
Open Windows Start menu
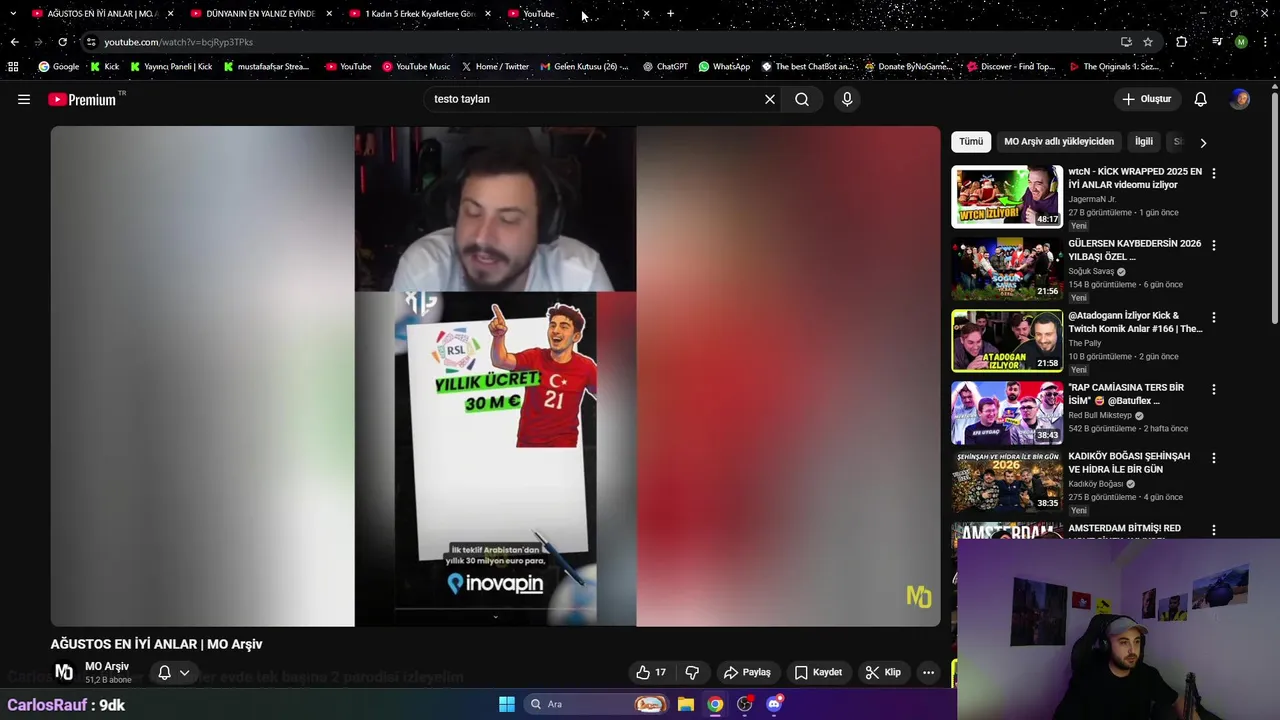tap(507, 704)
